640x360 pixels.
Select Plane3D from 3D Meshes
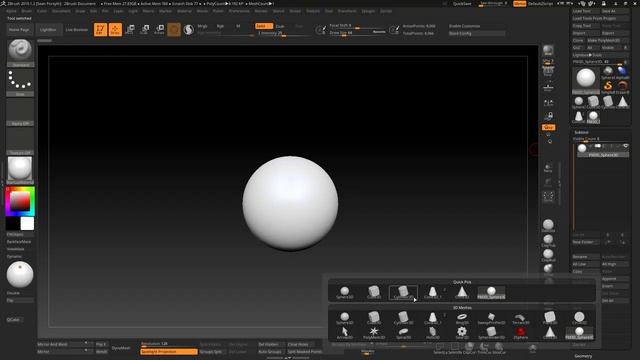pyautogui.click(x=549, y=318)
